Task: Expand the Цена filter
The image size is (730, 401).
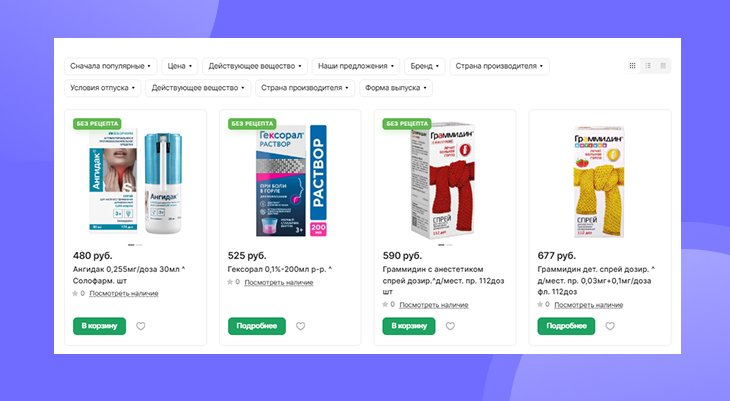Action: pos(180,66)
